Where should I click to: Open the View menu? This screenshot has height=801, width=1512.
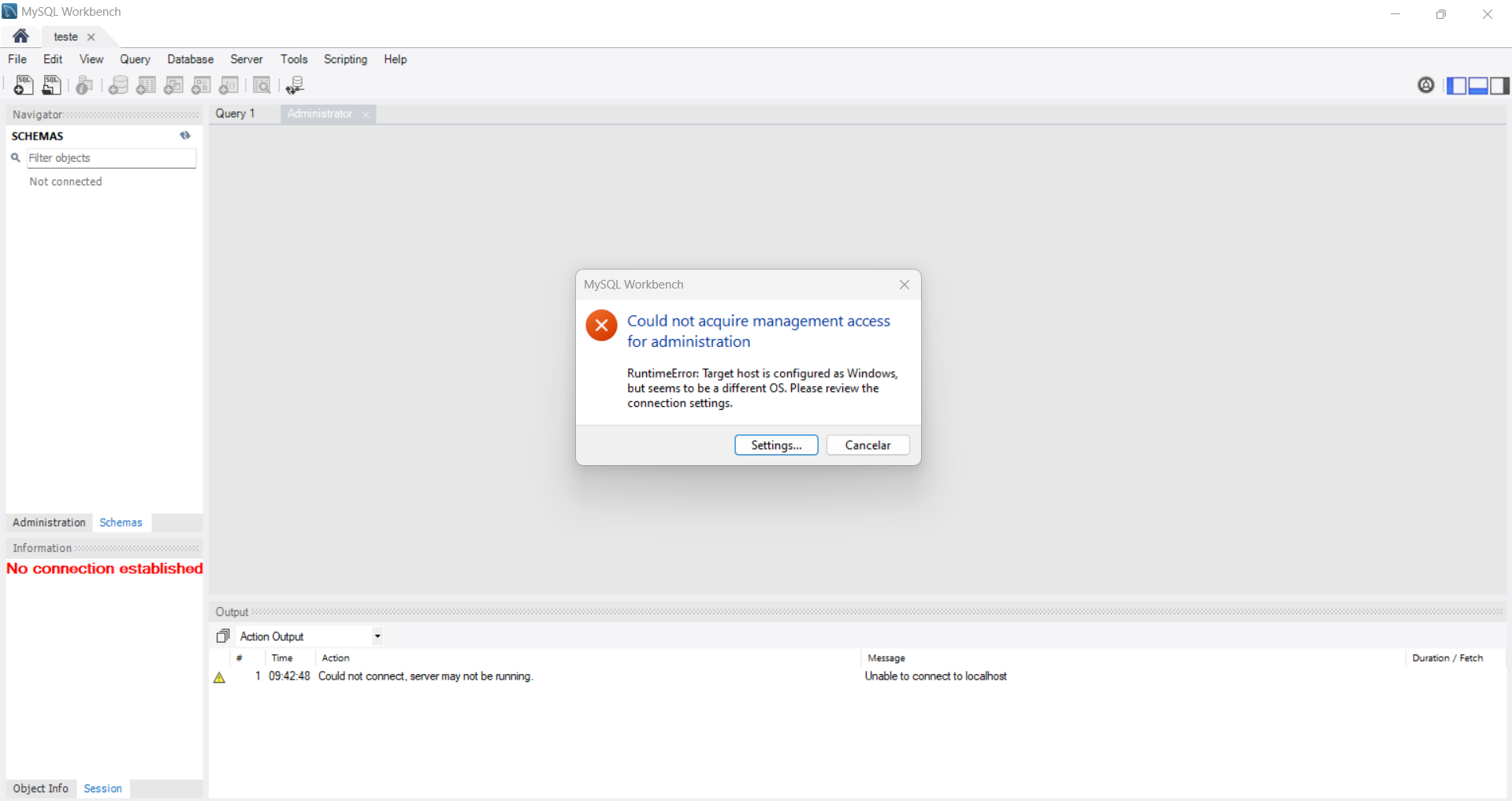(91, 59)
